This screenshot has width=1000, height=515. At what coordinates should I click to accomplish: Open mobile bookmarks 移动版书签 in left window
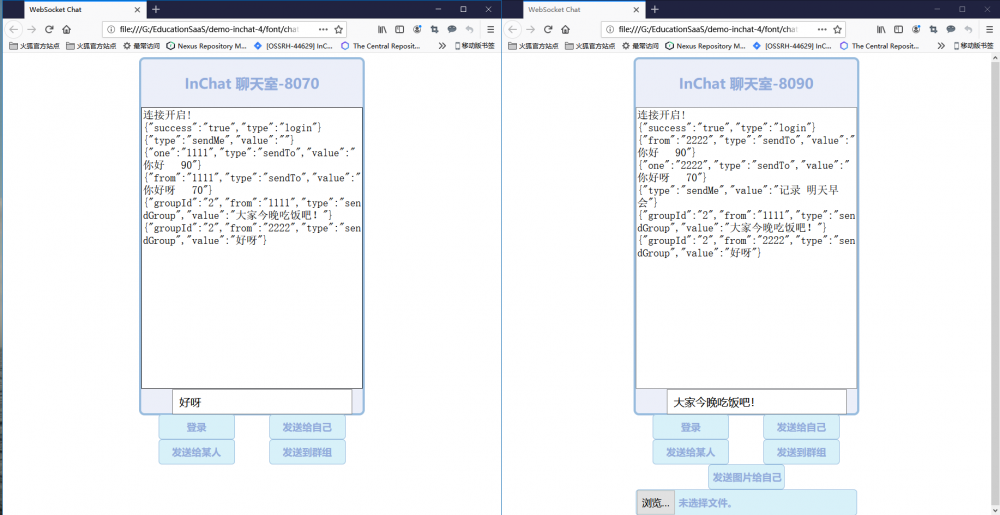[x=474, y=46]
